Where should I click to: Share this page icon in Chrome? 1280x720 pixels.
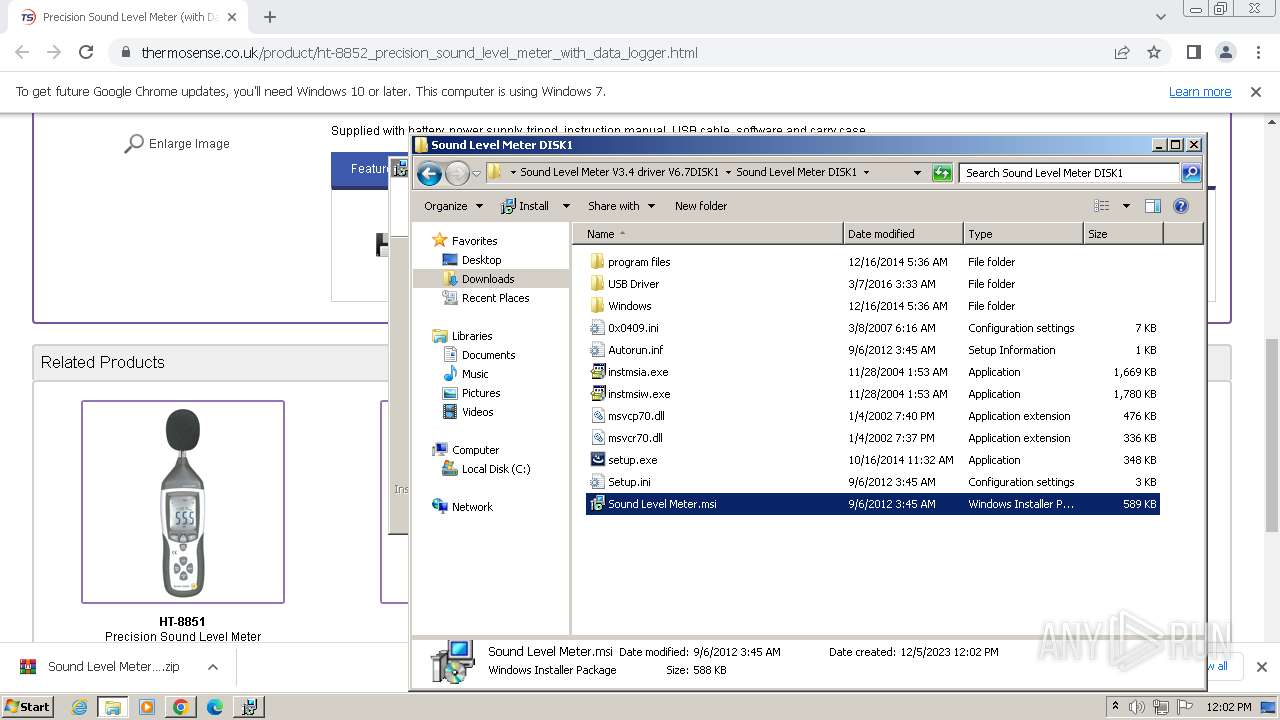click(1122, 53)
